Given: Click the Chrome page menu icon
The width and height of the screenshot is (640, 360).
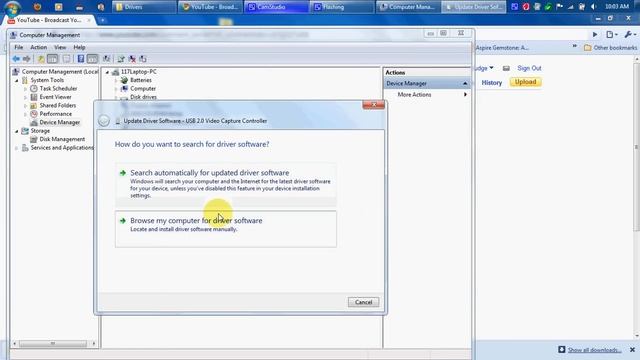Looking at the screenshot, I should [x=611, y=35].
